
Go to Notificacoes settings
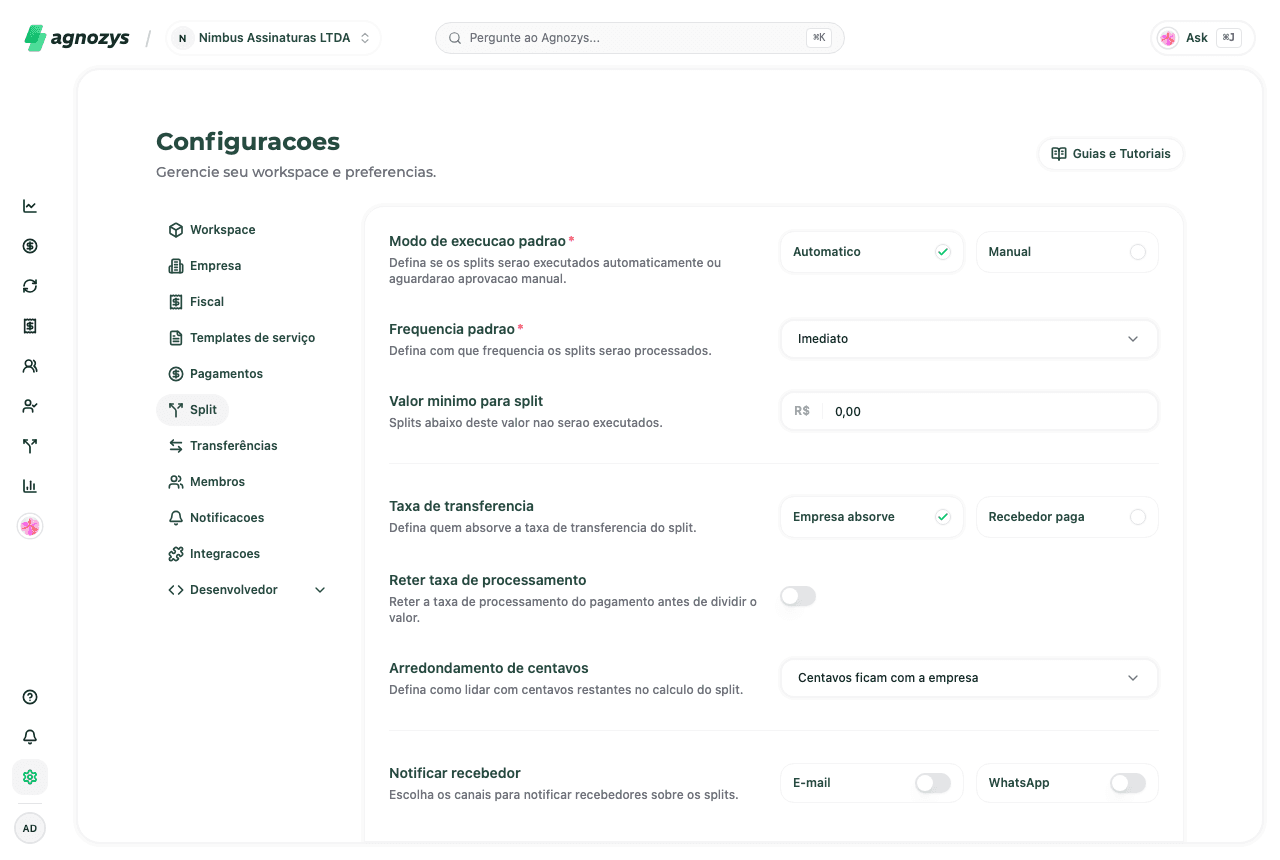(x=216, y=518)
